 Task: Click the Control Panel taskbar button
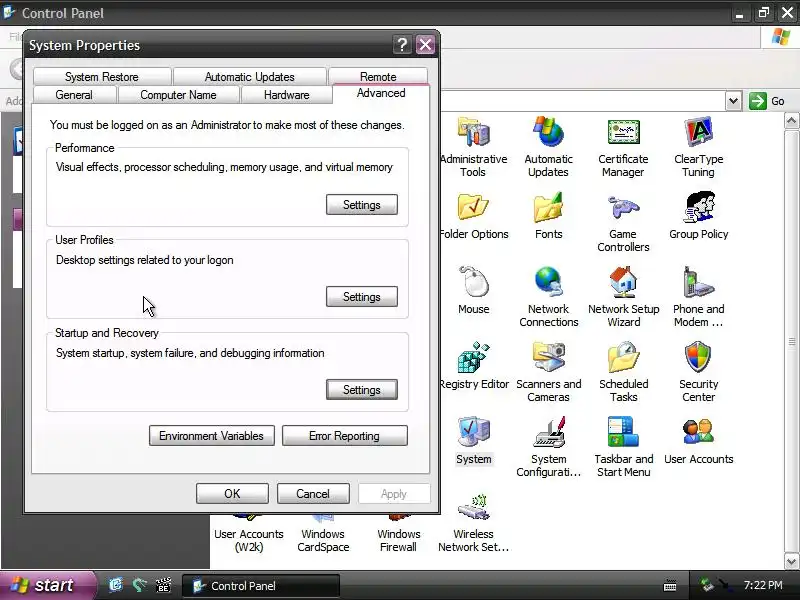point(260,586)
